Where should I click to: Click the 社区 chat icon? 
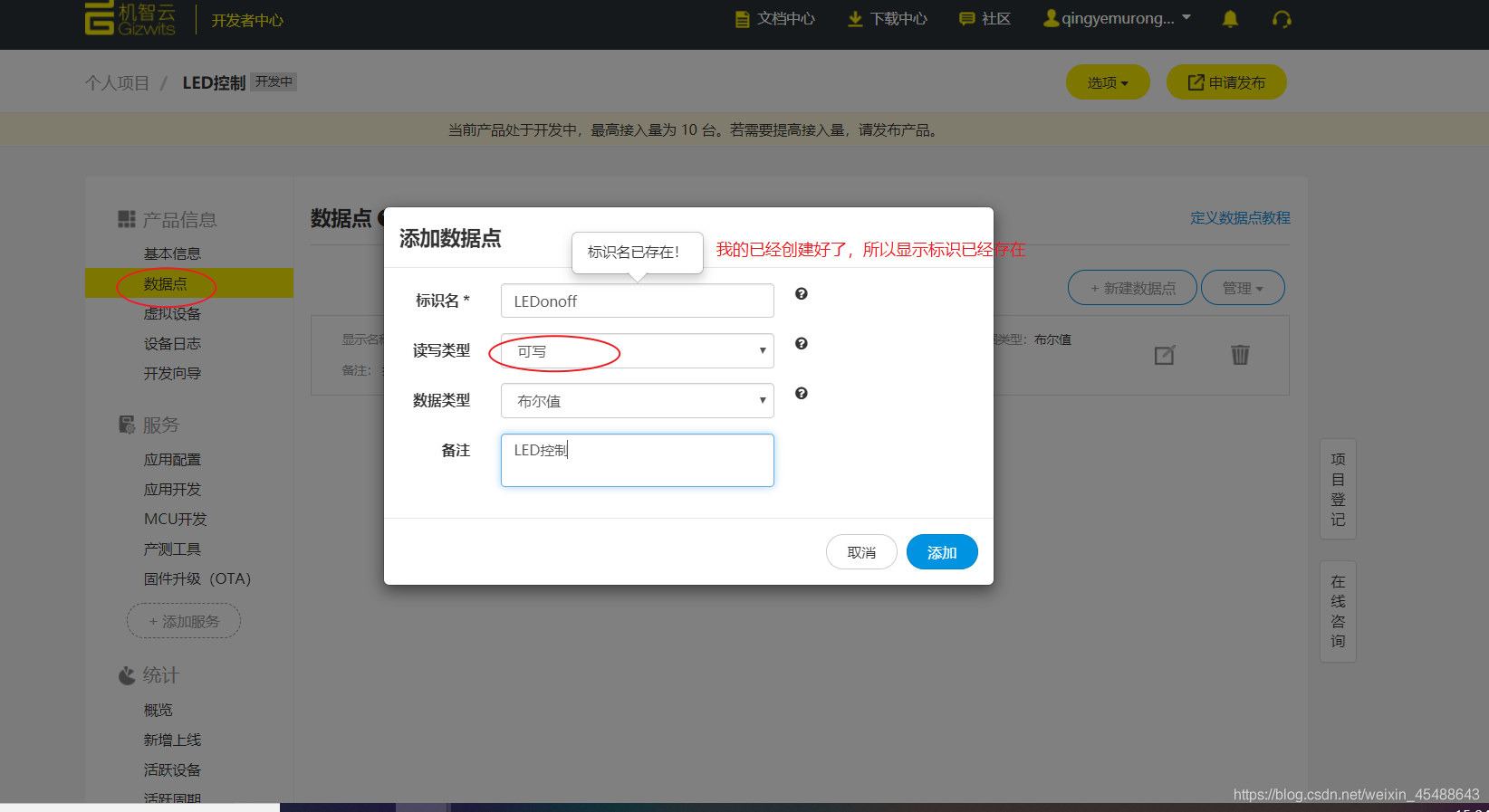966,19
